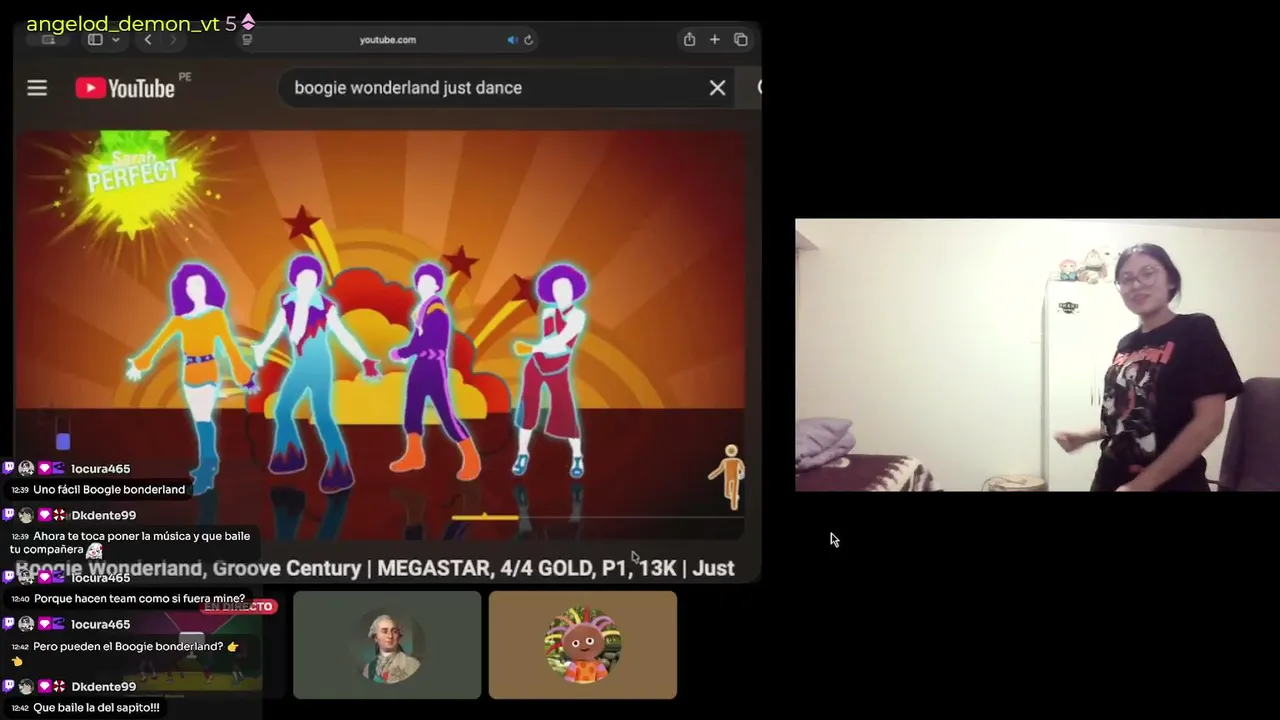Click chat message 'Pero pueden el Boogie bonderland?'
This screenshot has width=1280, height=720.
(127, 653)
